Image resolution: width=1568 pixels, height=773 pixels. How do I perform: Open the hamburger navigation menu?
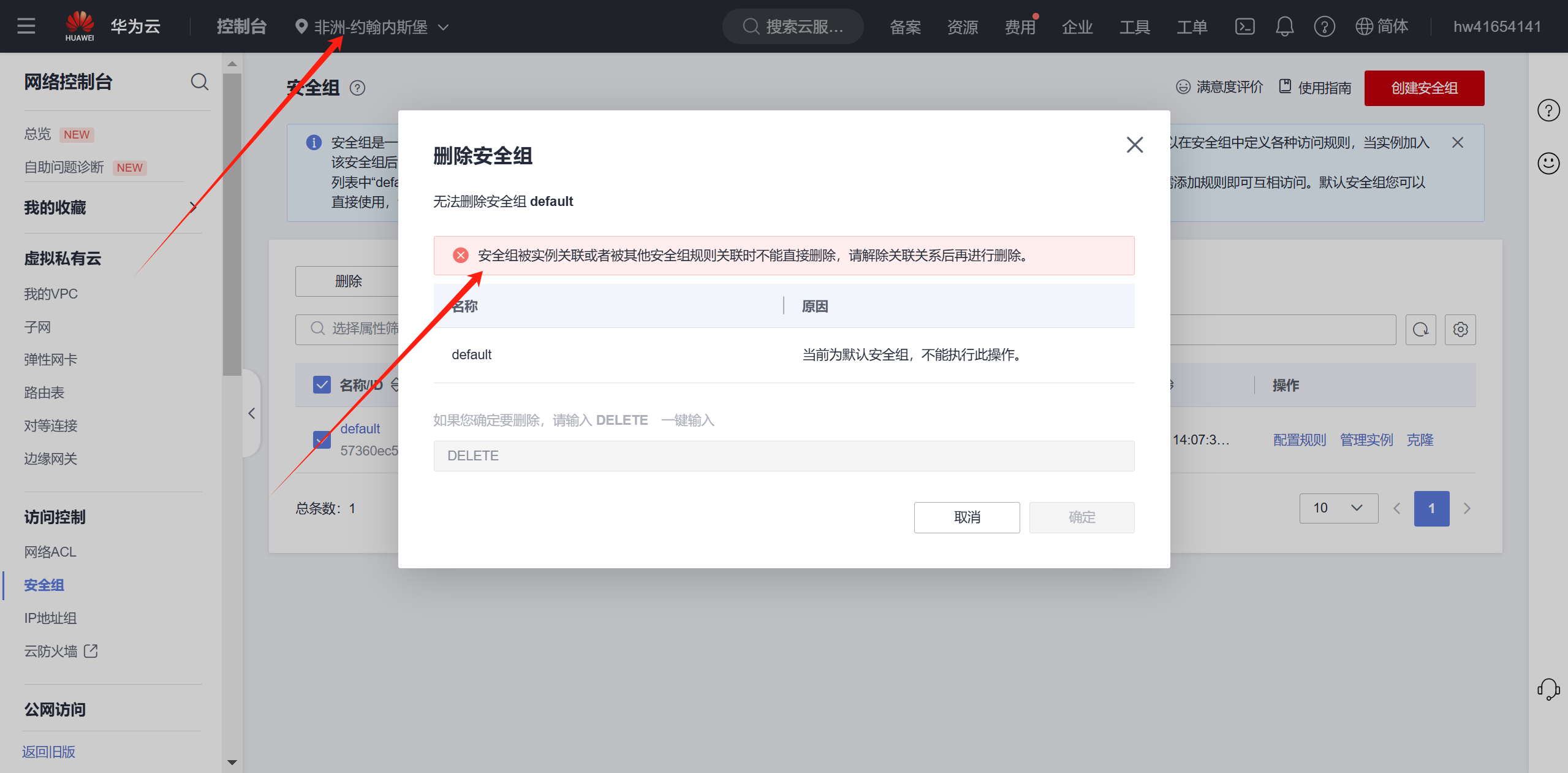[26, 26]
